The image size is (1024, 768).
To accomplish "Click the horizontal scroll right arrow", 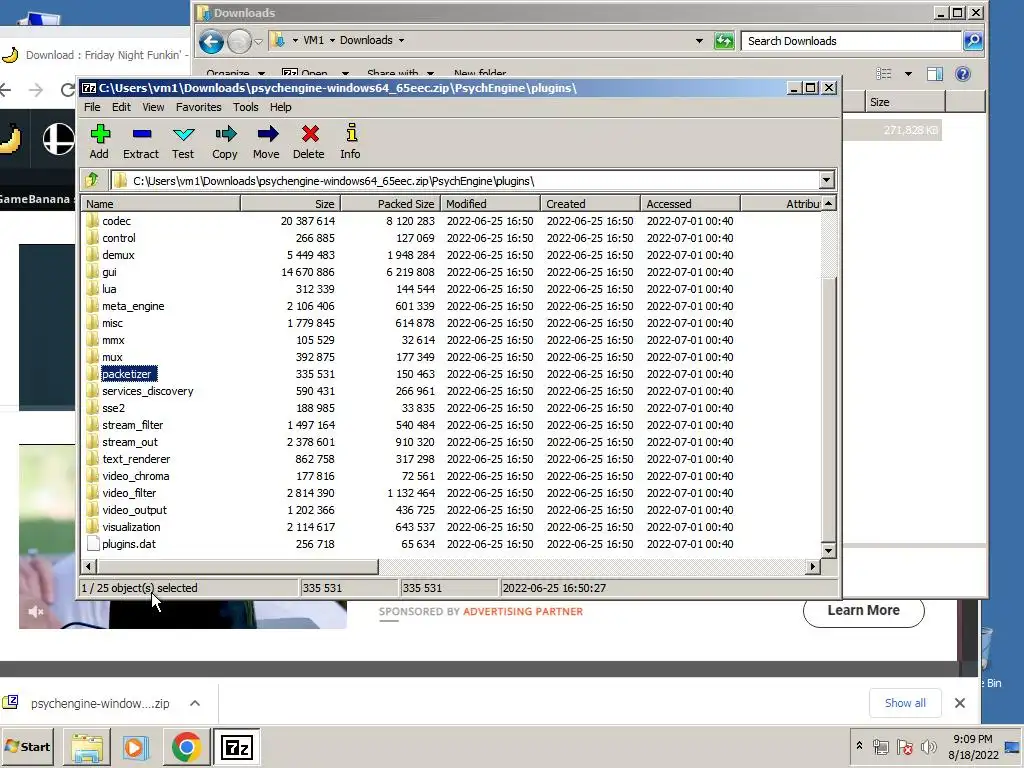I will click(813, 566).
